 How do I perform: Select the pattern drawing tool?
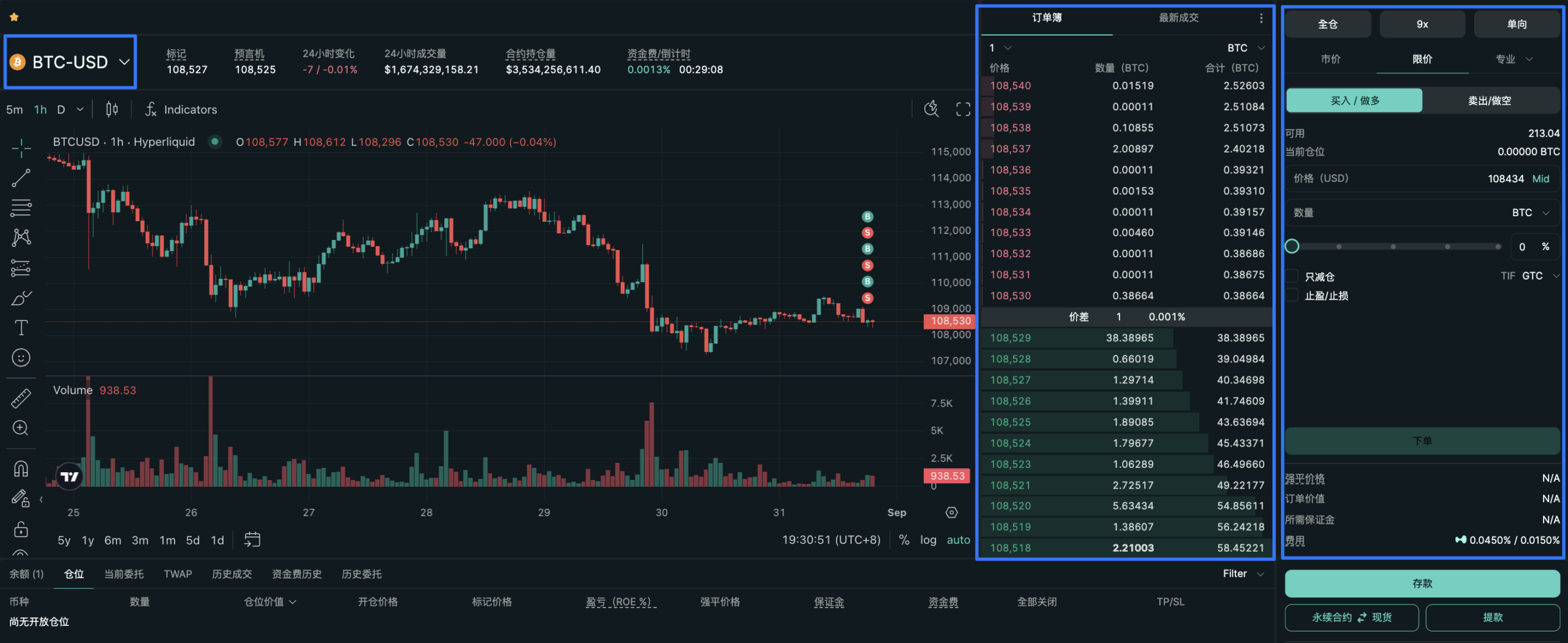click(x=21, y=237)
